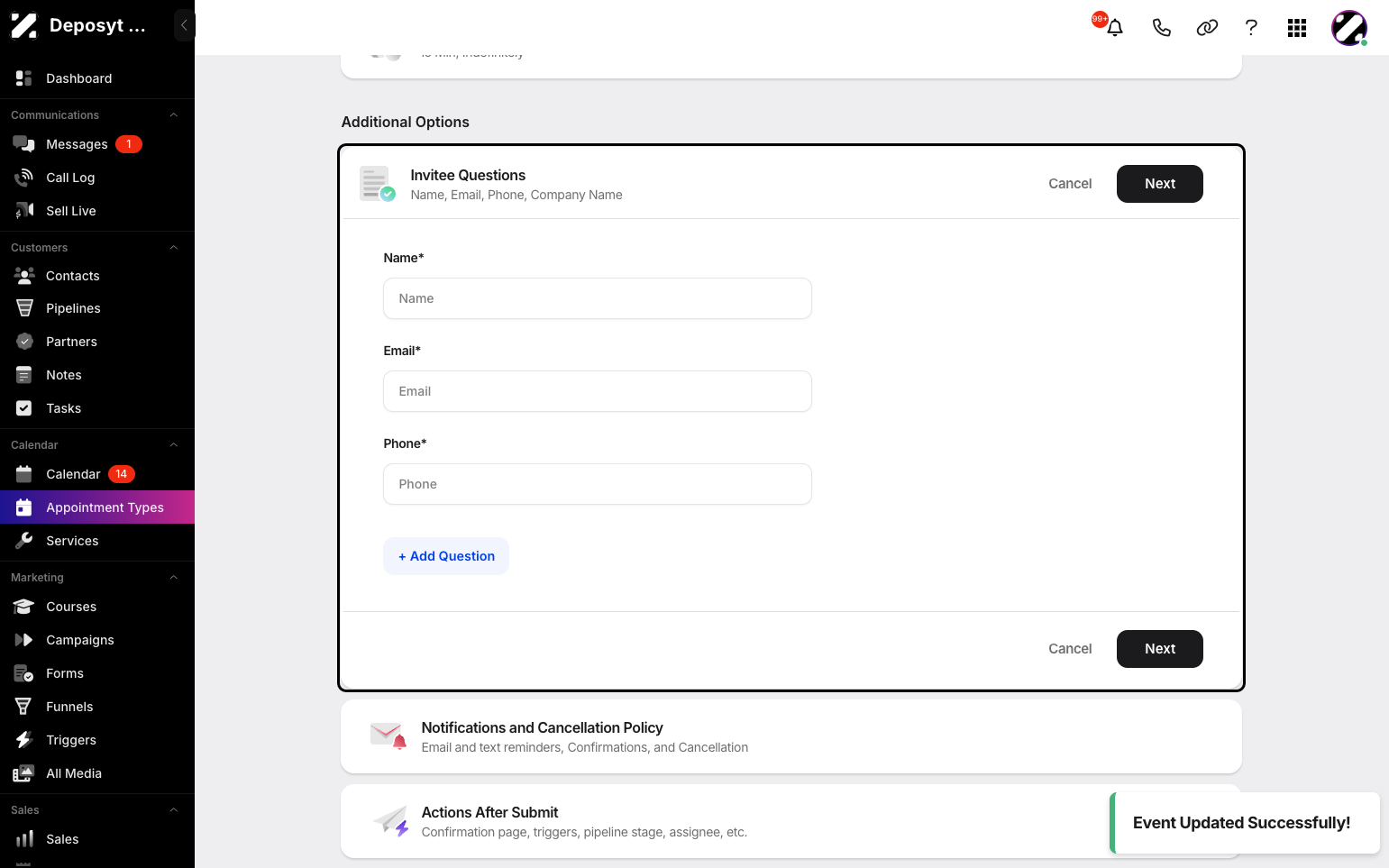
Task: Click the Tasks checkmark icon
Action: click(x=24, y=408)
